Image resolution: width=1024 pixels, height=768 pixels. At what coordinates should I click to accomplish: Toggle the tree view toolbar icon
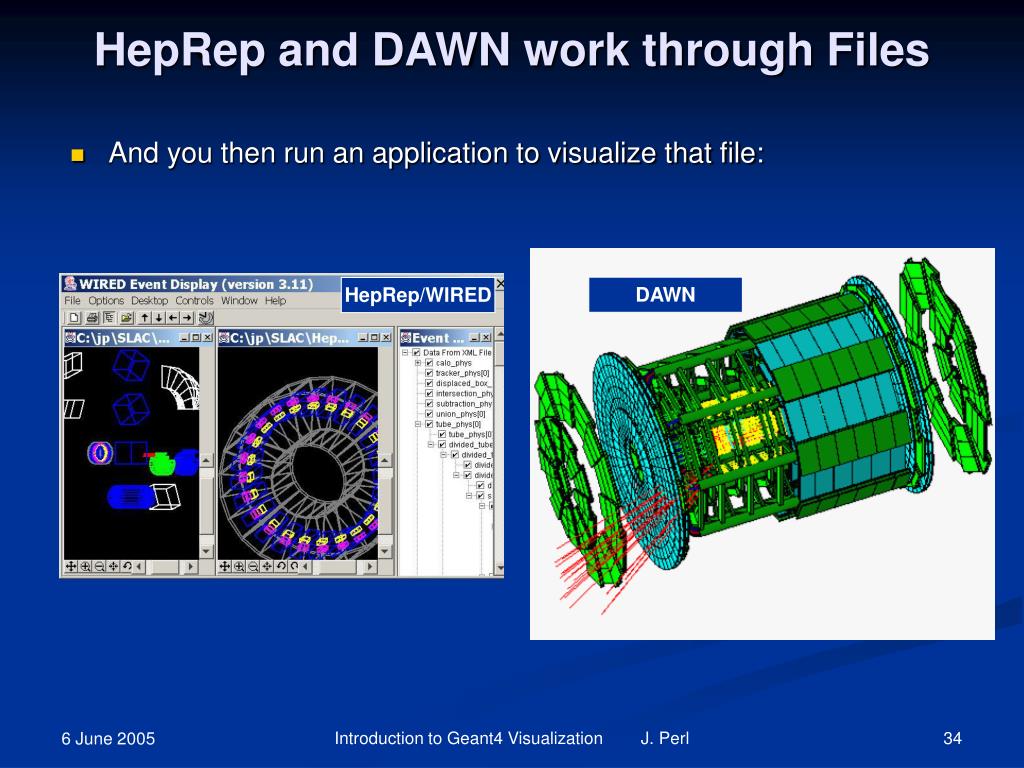pyautogui.click(x=109, y=318)
